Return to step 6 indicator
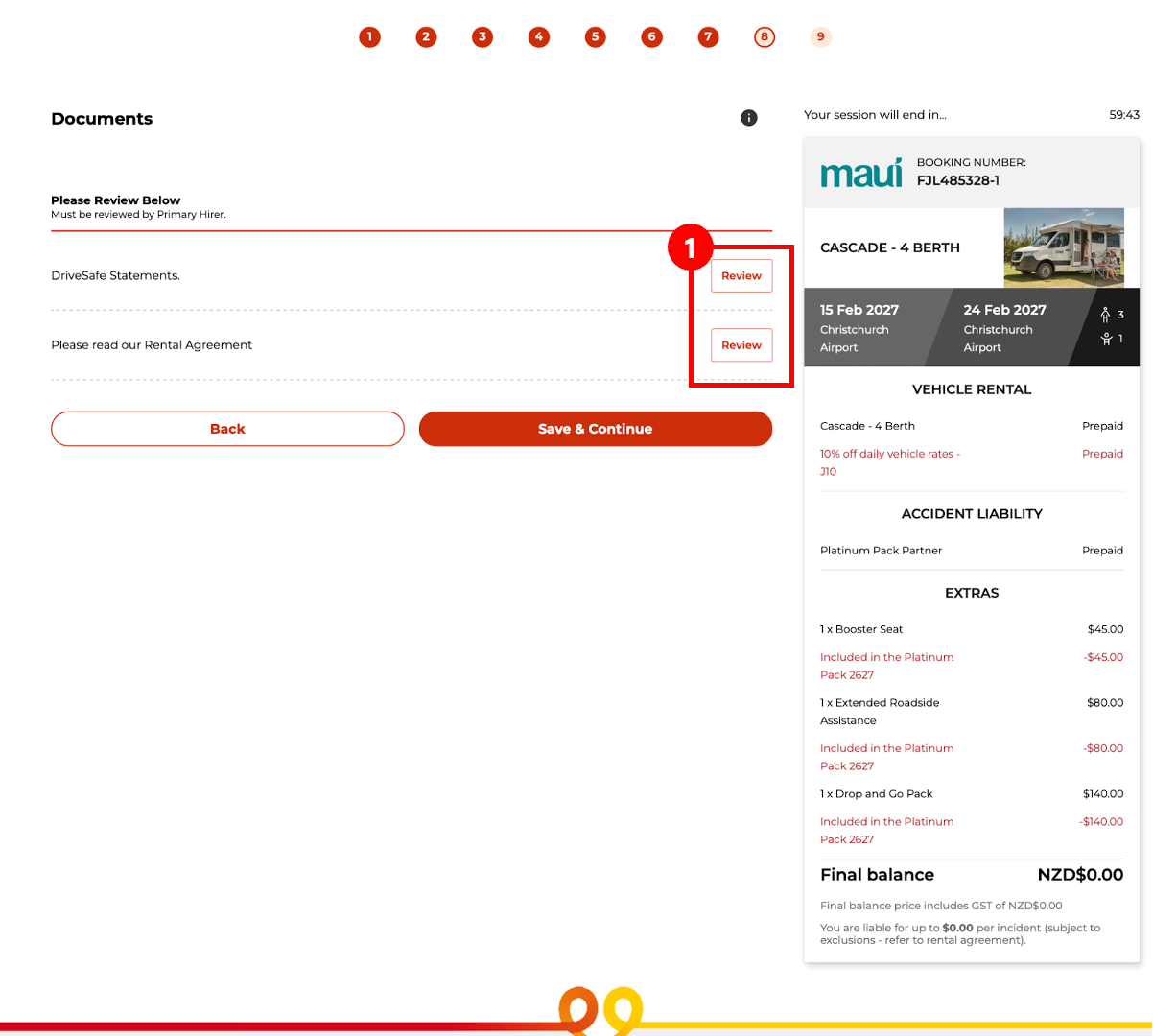The width and height of the screenshot is (1153, 1036). pos(651,37)
